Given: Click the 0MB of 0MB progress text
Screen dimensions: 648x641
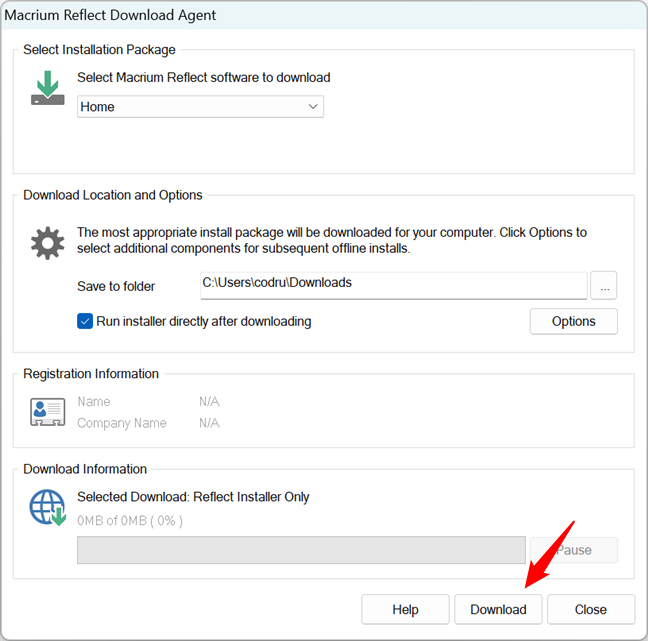Looking at the screenshot, I should (x=130, y=520).
